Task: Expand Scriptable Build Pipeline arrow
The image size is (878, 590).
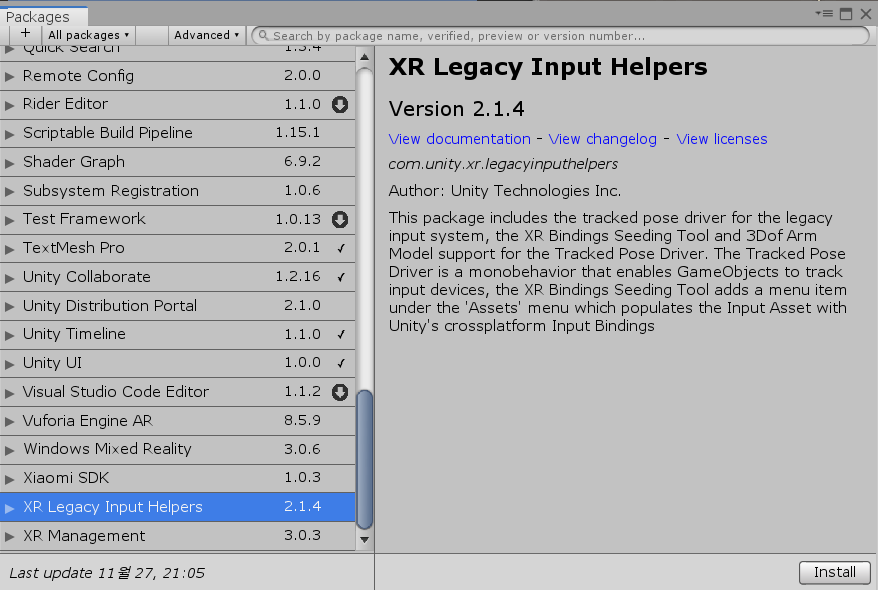Action: (x=10, y=134)
